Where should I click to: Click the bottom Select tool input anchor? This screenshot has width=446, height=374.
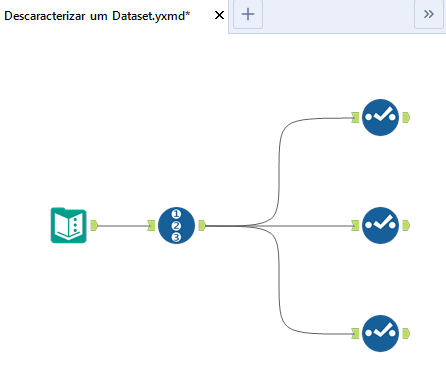[x=355, y=333]
